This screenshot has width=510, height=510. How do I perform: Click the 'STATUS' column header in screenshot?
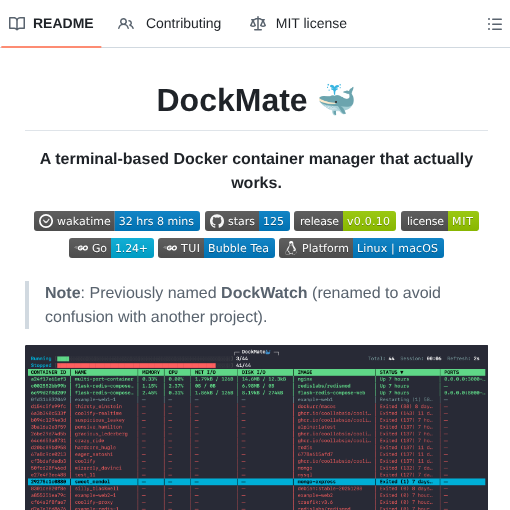tap(391, 372)
